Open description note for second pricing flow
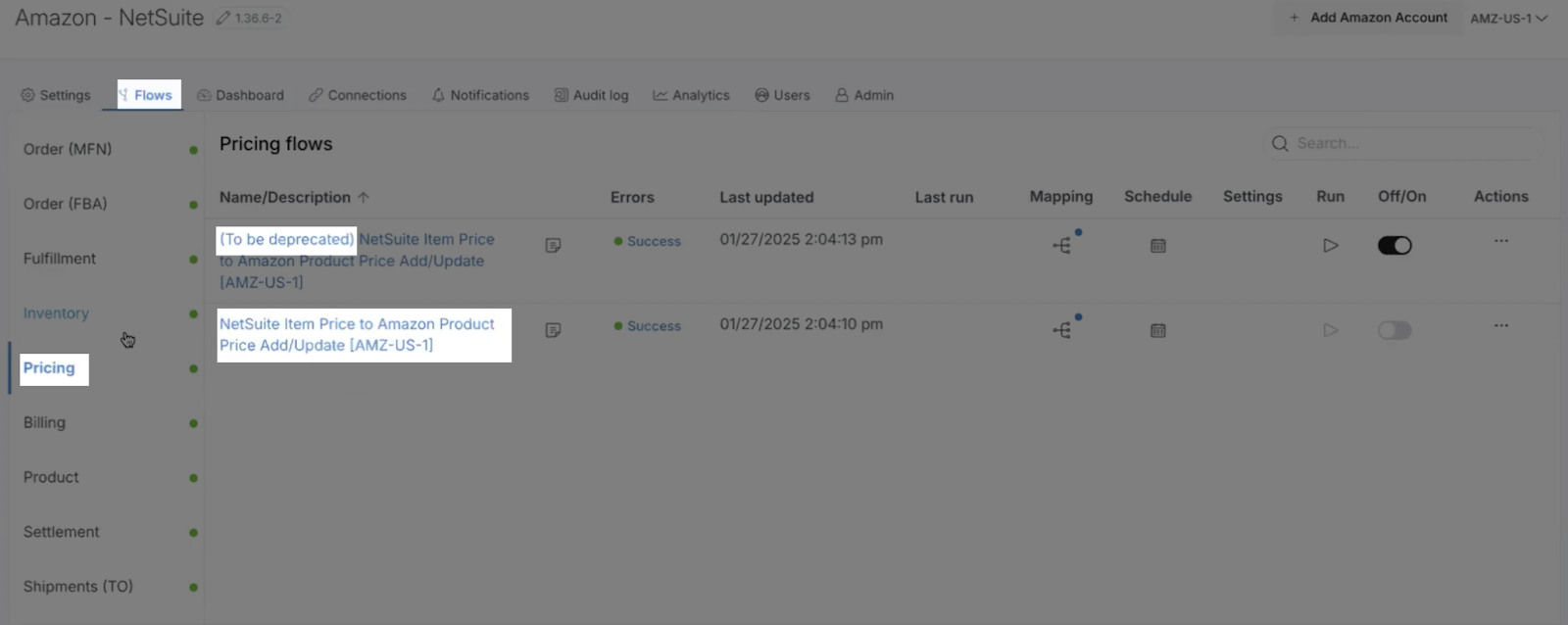Screen dimensions: 1568x625 pos(553,330)
